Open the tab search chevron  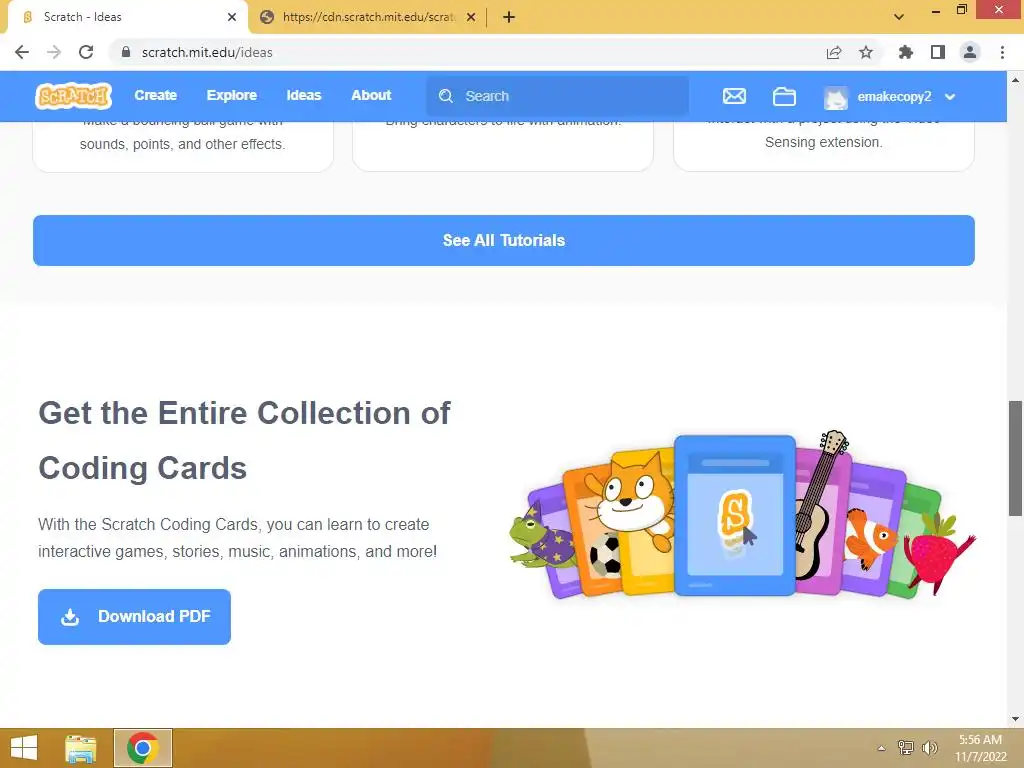coord(899,17)
